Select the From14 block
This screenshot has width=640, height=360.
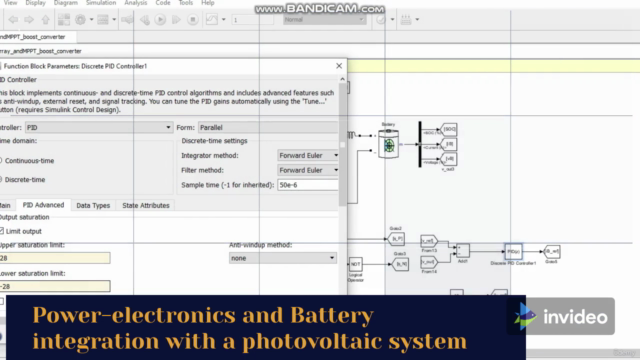coord(429,262)
